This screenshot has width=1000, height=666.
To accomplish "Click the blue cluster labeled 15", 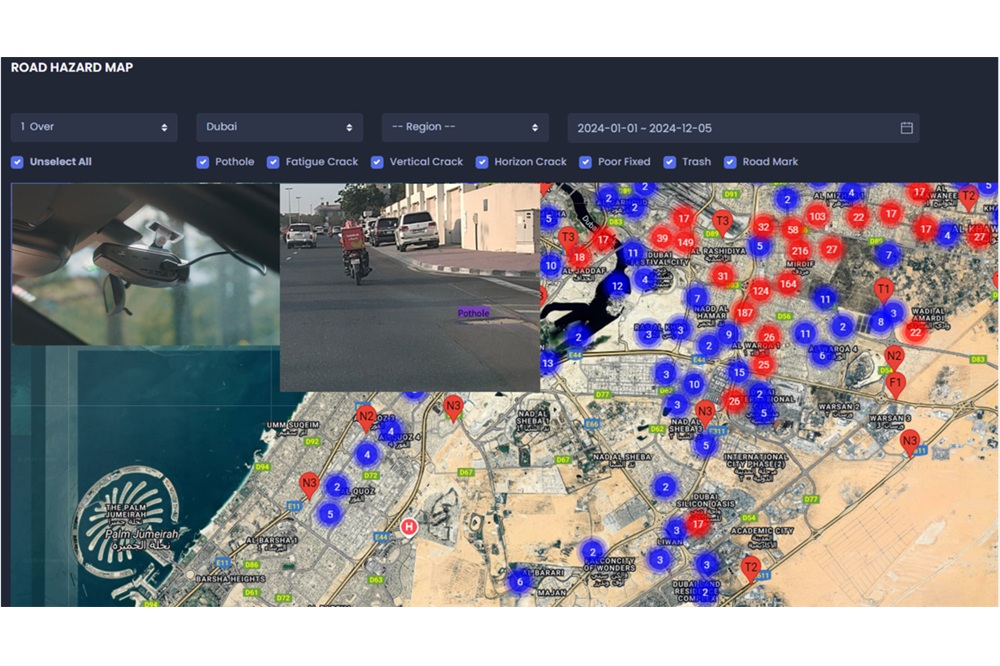I will click(x=738, y=372).
